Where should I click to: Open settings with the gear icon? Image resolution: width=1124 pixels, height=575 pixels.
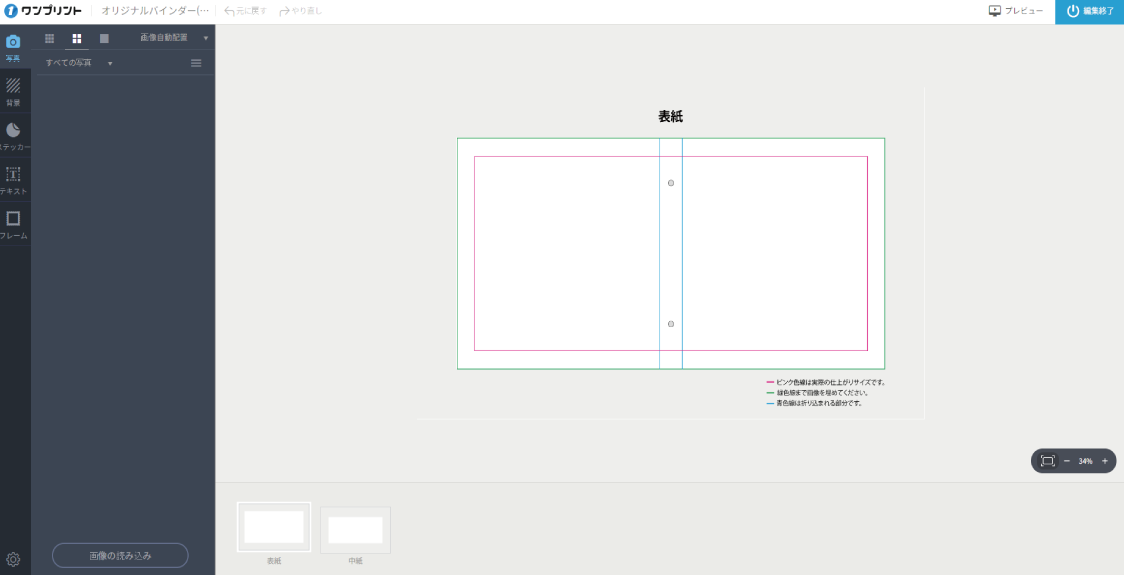tap(13, 559)
